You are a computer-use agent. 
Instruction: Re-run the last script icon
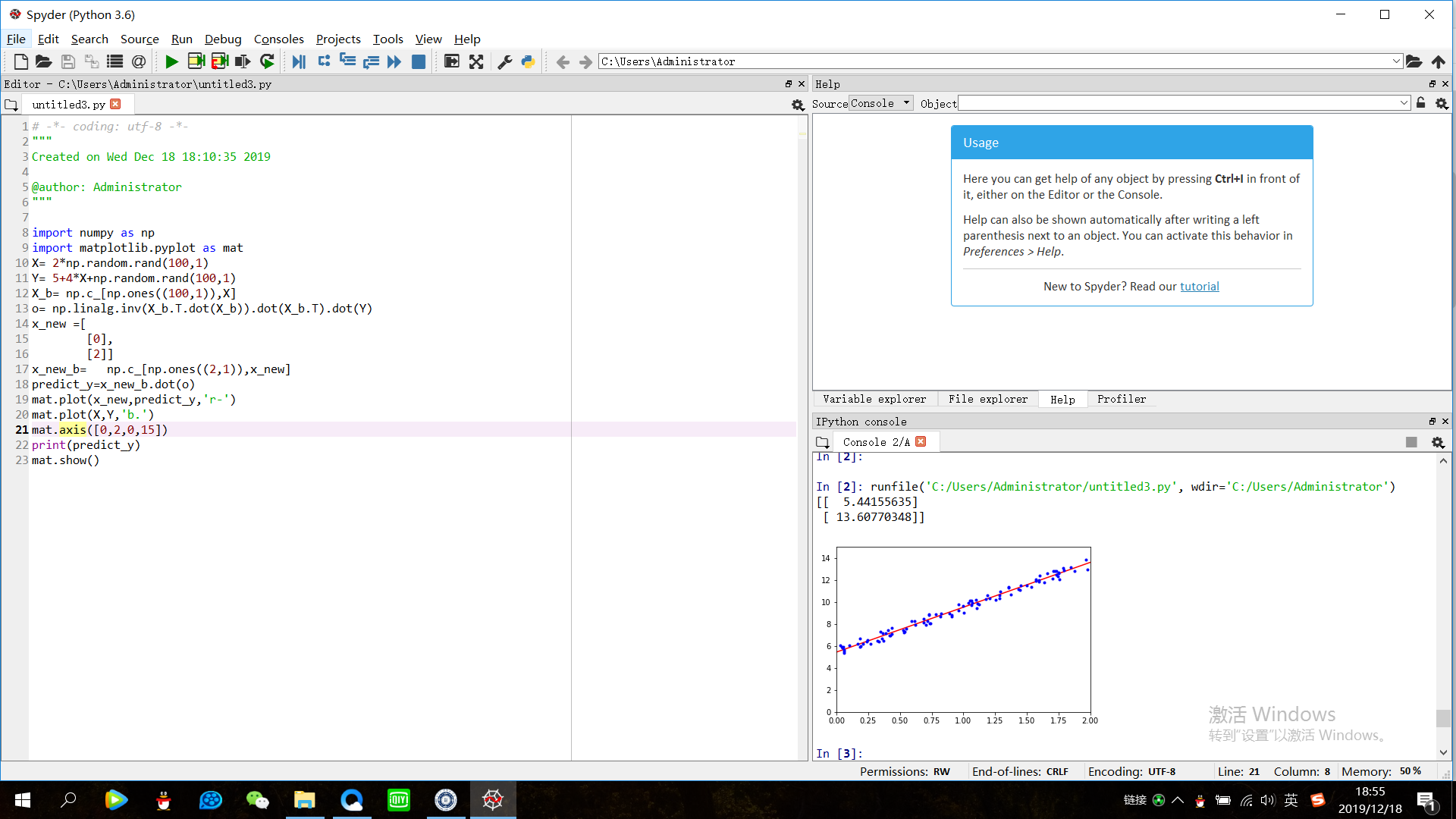point(267,62)
